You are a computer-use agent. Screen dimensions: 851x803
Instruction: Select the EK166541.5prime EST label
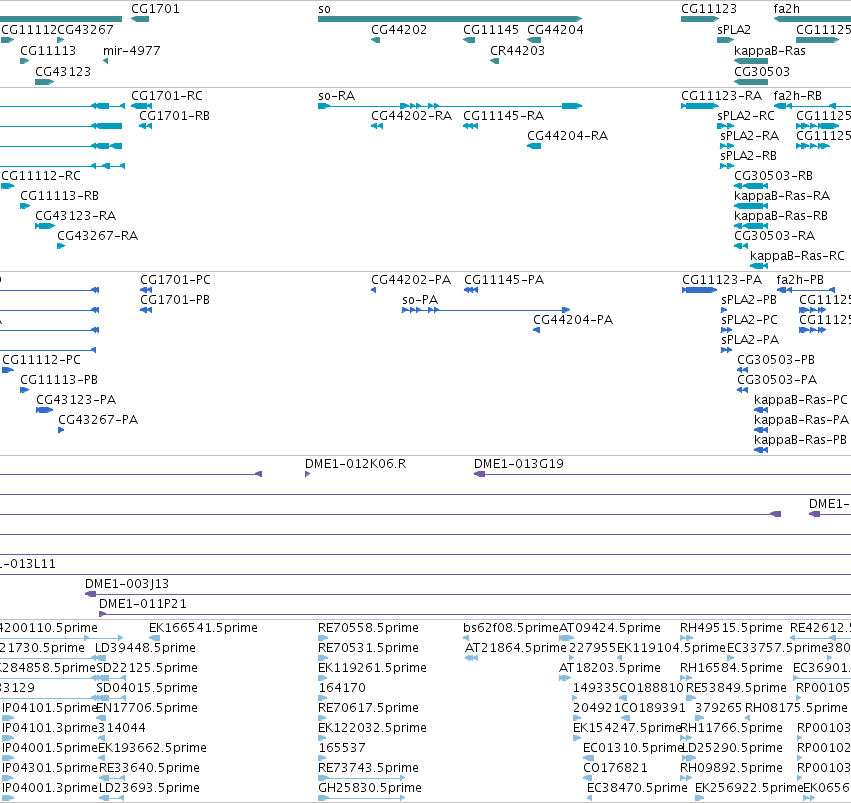204,628
